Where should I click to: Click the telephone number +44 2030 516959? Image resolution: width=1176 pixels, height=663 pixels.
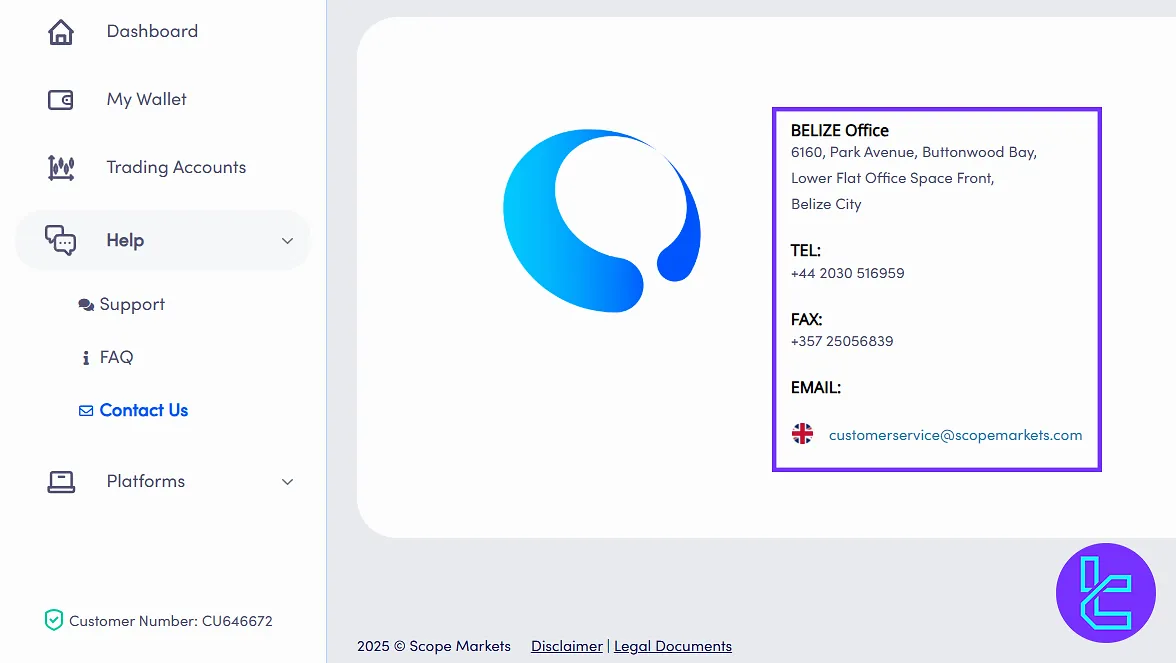[x=847, y=273]
